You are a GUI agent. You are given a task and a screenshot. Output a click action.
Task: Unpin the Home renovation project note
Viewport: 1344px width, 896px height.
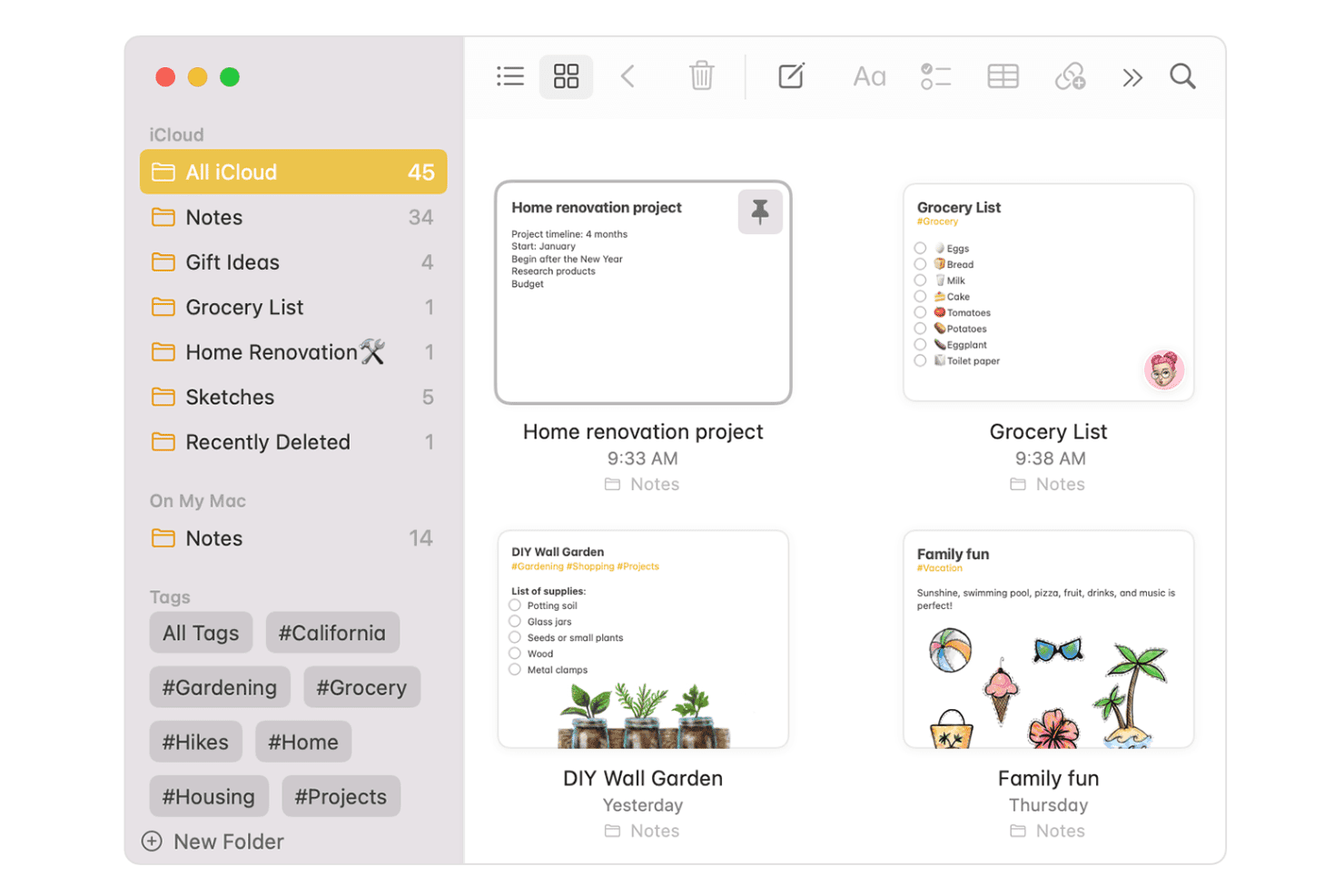(x=760, y=212)
